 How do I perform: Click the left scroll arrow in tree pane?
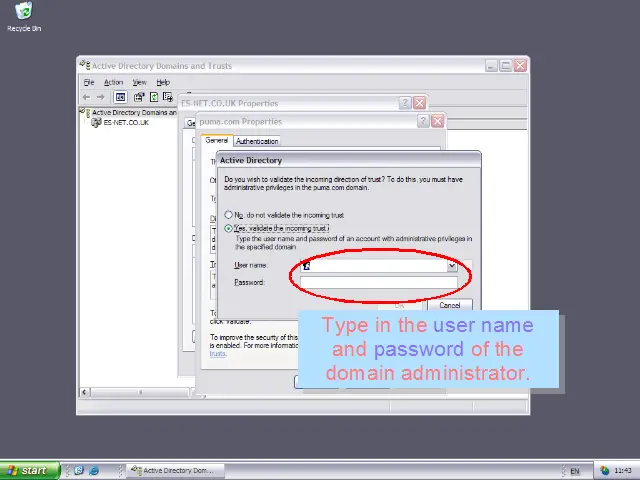(84, 392)
